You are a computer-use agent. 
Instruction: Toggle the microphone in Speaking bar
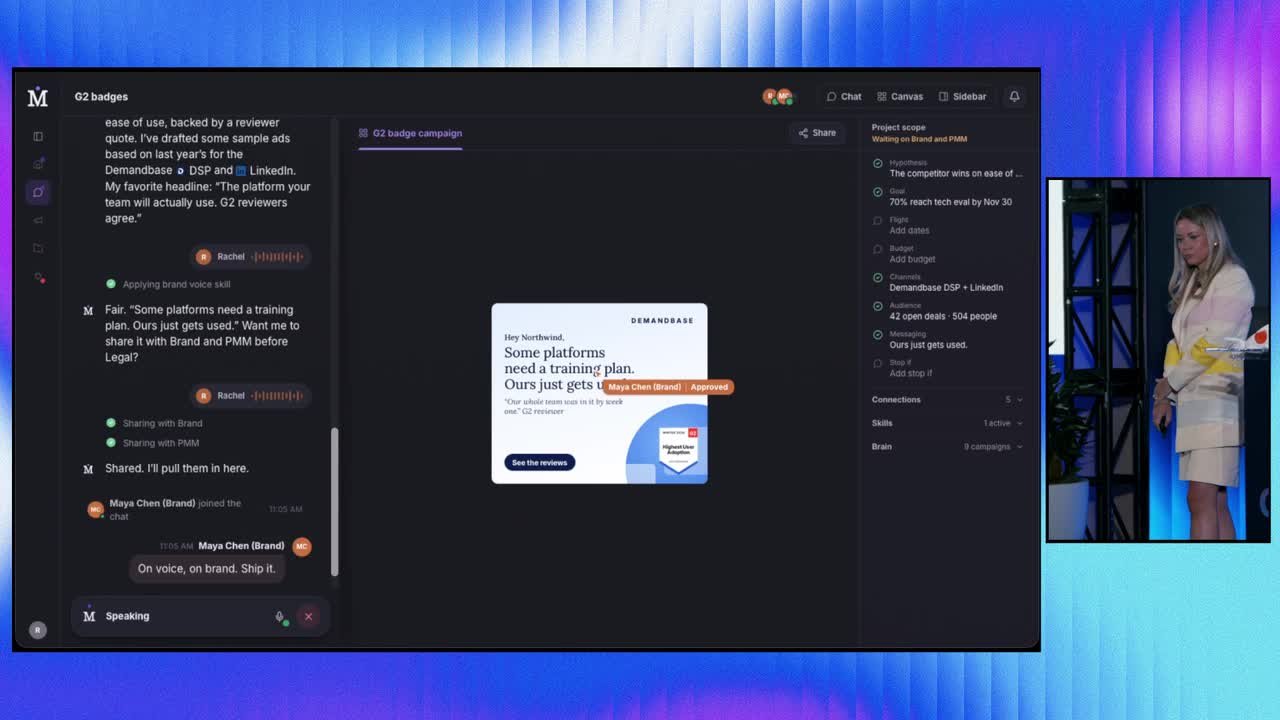click(280, 617)
